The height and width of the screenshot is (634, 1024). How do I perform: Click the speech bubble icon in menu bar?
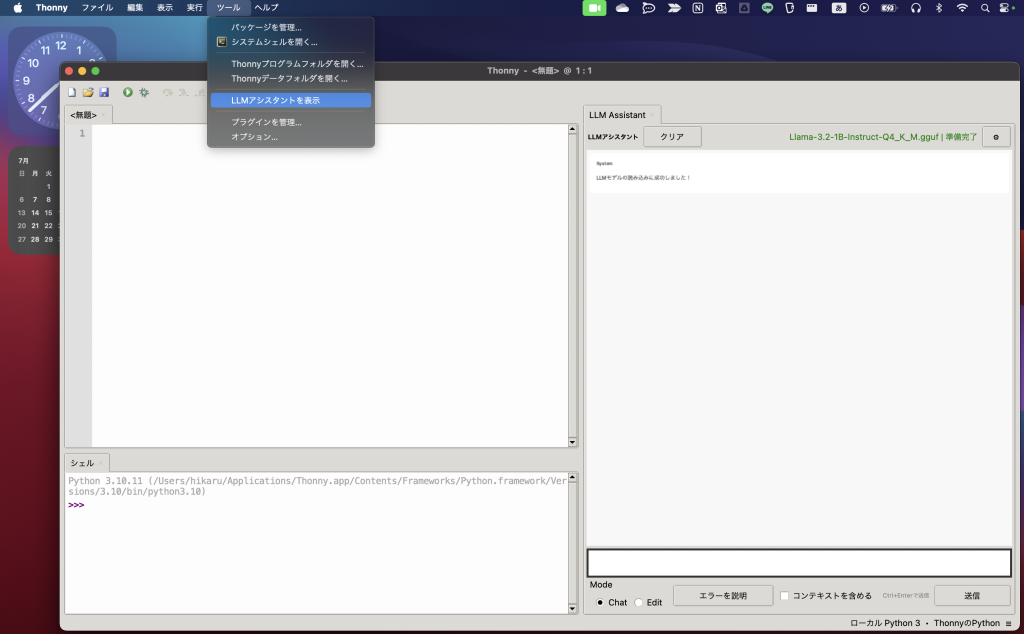(x=648, y=8)
